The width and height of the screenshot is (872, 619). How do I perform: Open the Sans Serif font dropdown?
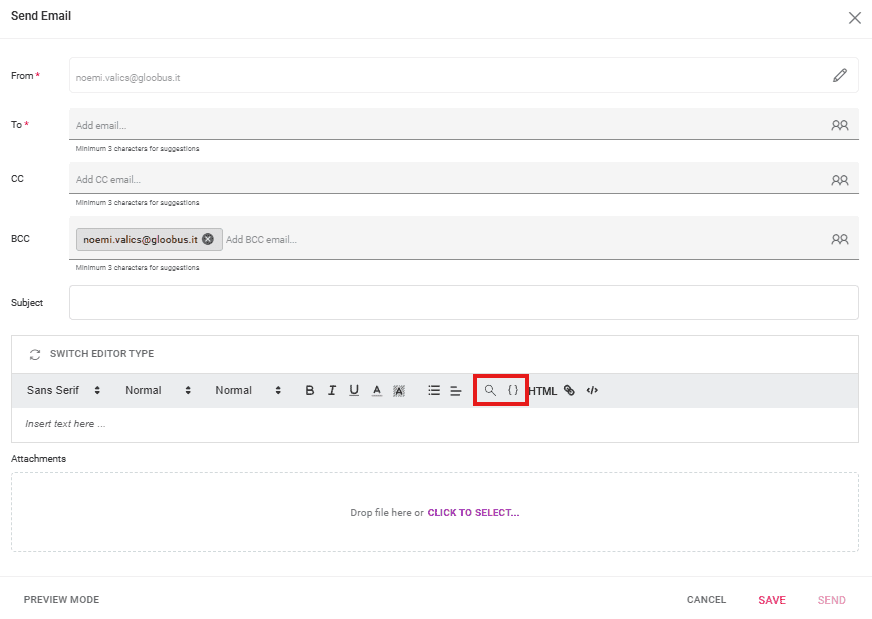[63, 391]
